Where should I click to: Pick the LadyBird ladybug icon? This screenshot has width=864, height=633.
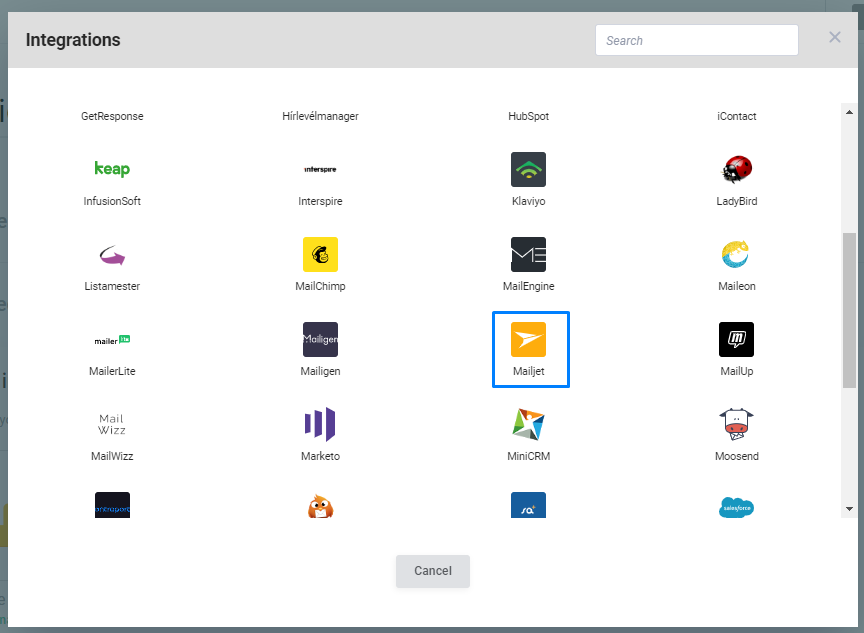[x=737, y=169]
